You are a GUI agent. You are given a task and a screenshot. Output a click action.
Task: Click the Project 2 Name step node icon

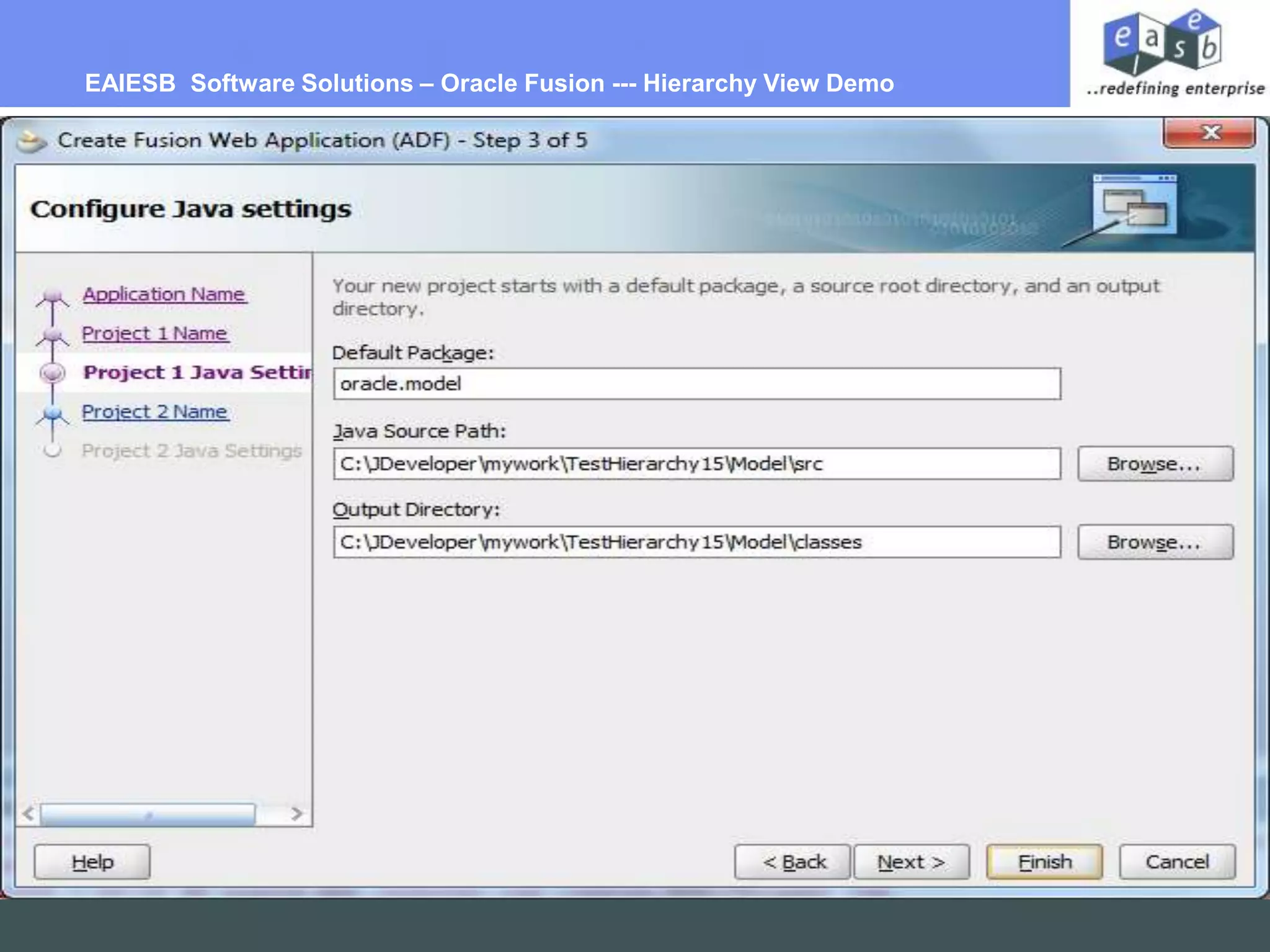tap(53, 415)
